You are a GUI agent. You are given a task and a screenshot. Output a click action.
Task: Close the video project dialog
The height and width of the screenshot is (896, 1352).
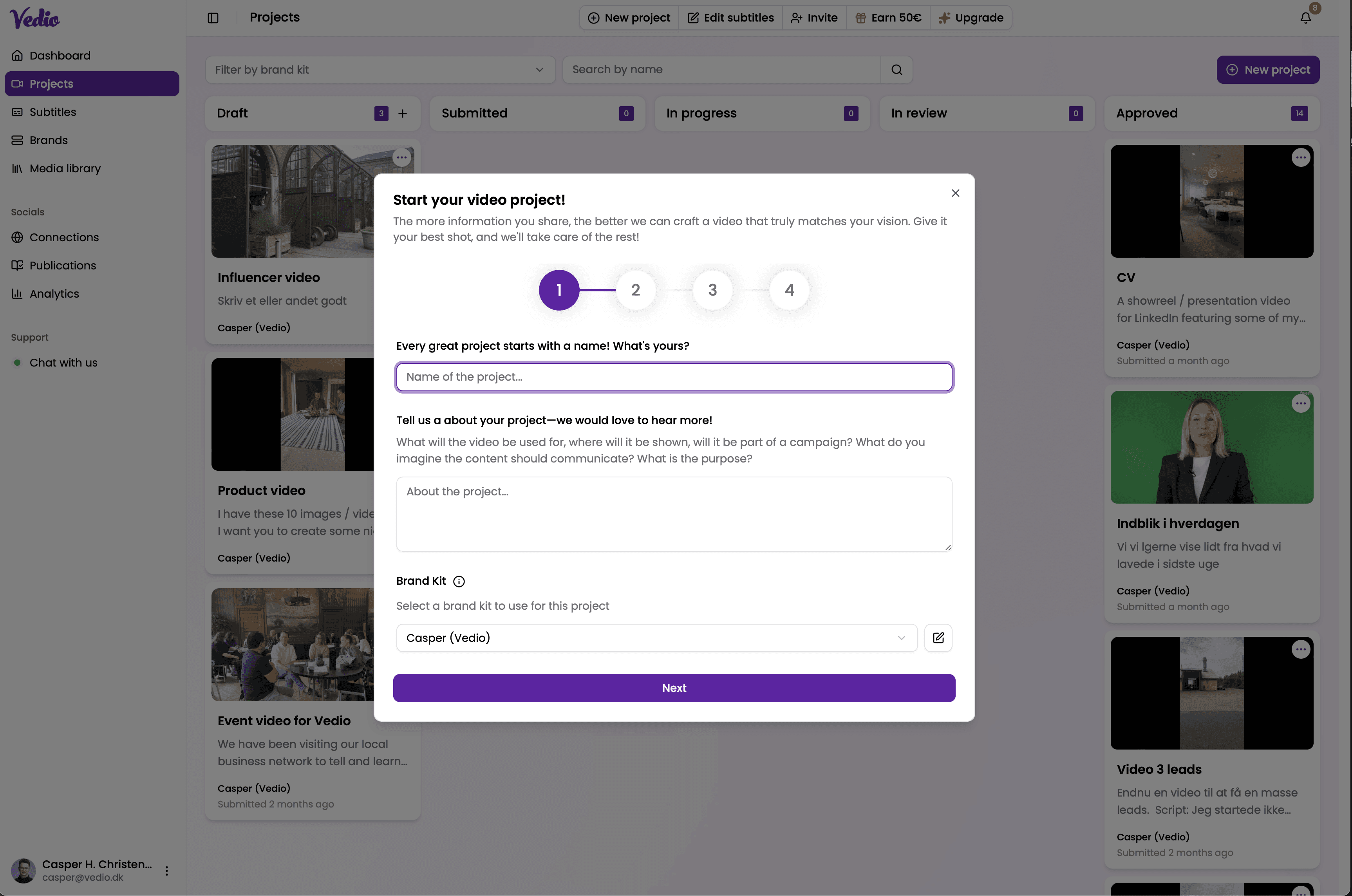tap(955, 193)
